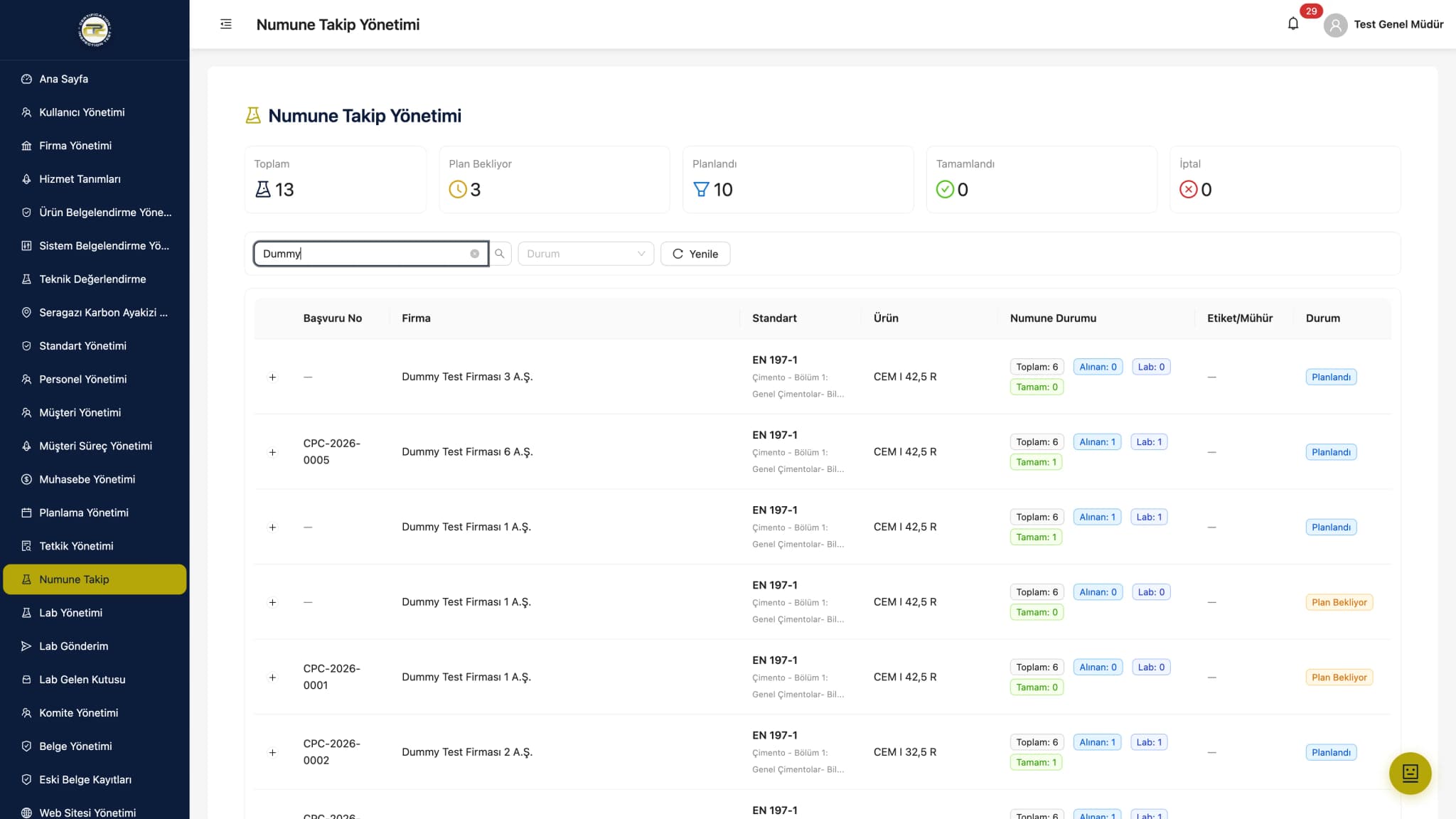
Task: Click the Ana Sayfa dashboard icon
Action: [26, 79]
